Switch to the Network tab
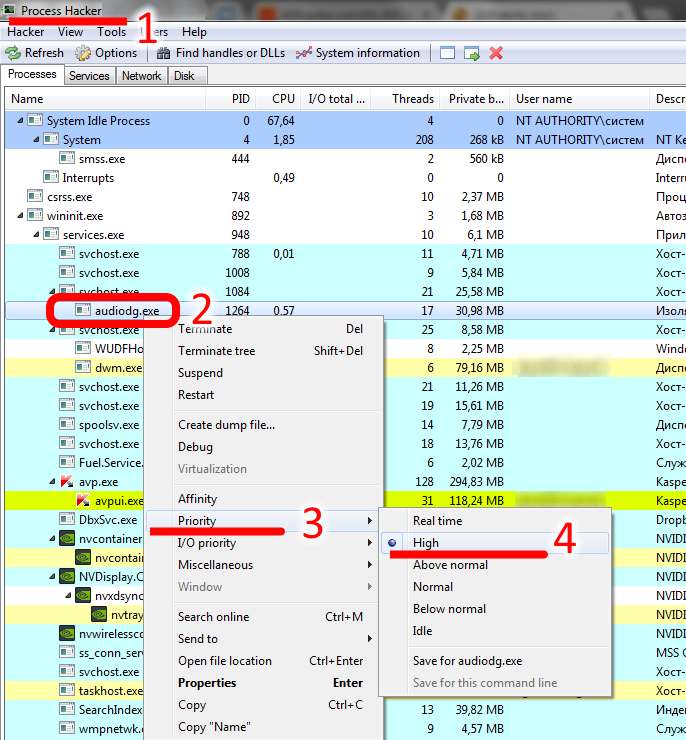The image size is (686, 740). [x=142, y=76]
